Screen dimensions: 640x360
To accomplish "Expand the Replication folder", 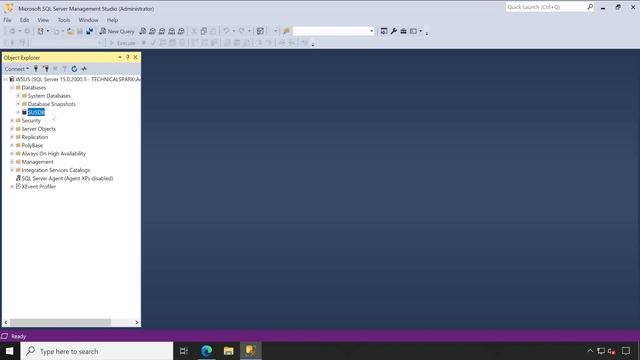I will (12, 137).
